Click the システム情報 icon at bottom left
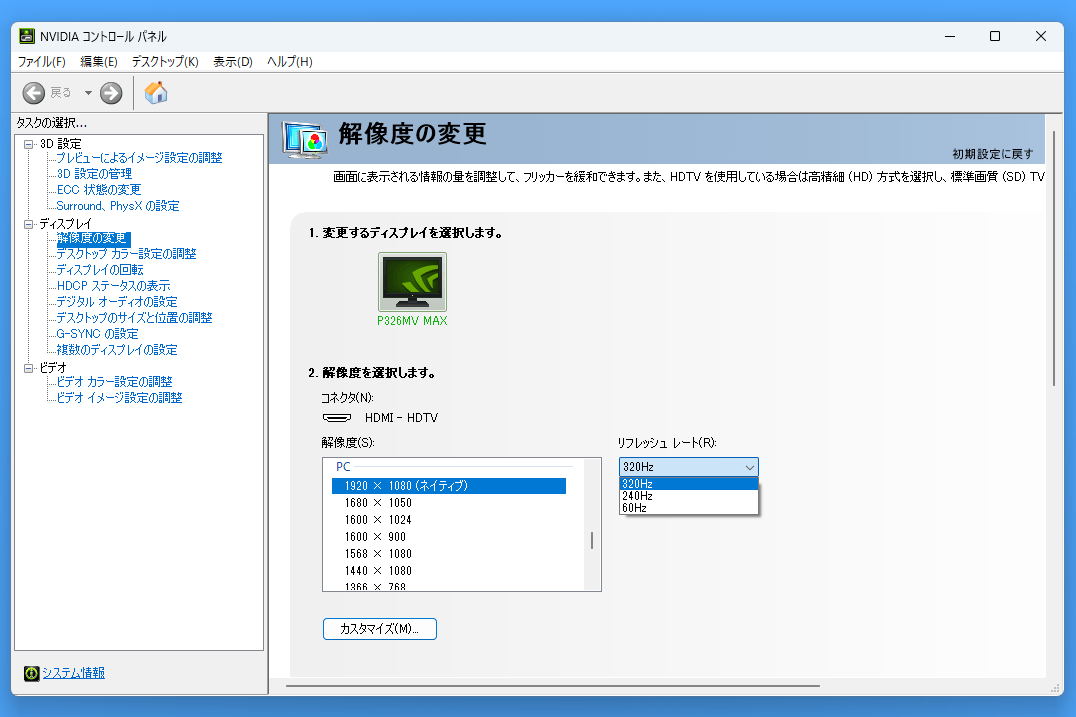The height and width of the screenshot is (717, 1076). pos(31,673)
